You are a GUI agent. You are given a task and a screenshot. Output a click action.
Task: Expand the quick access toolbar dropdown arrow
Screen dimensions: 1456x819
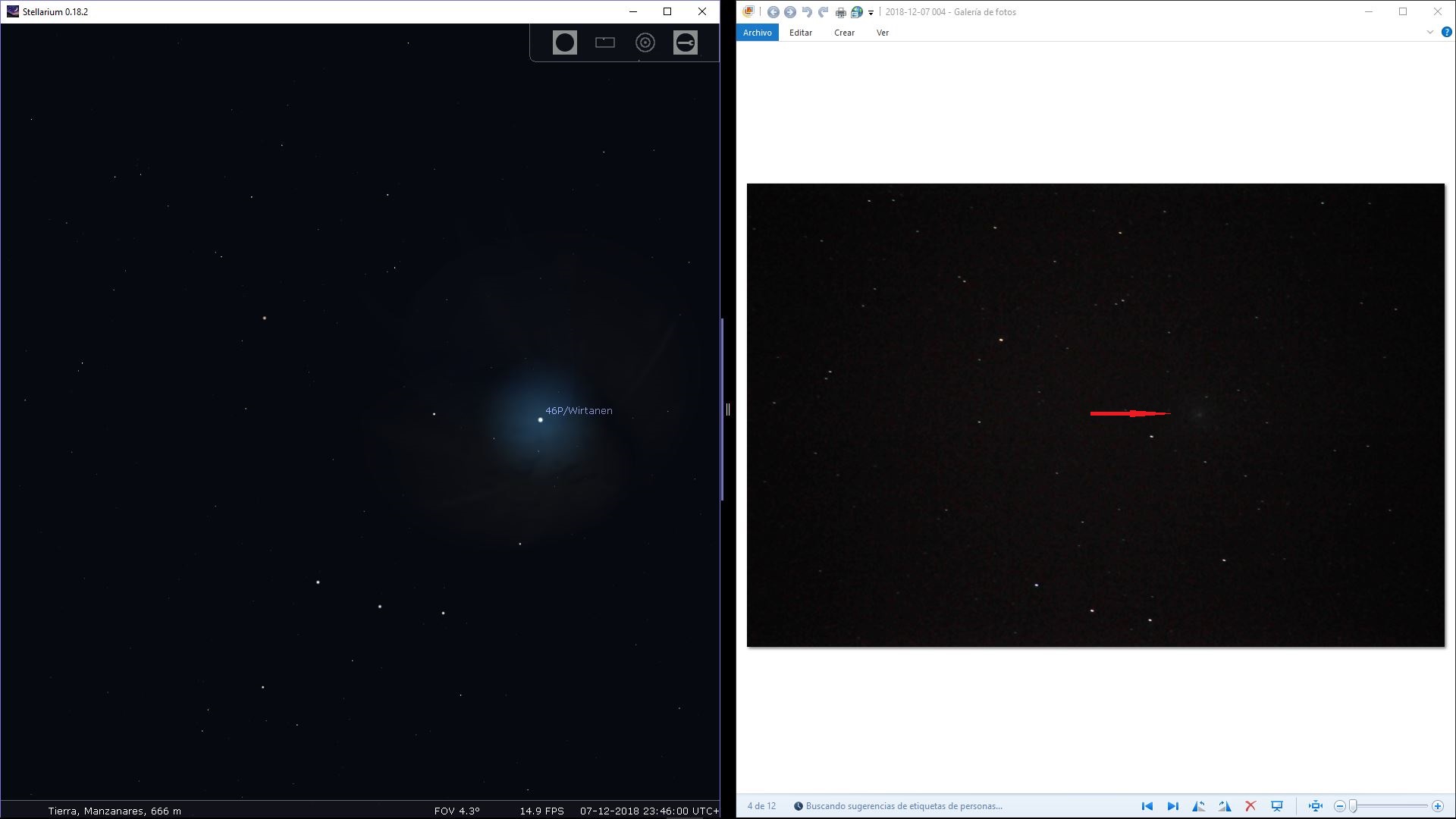point(871,13)
